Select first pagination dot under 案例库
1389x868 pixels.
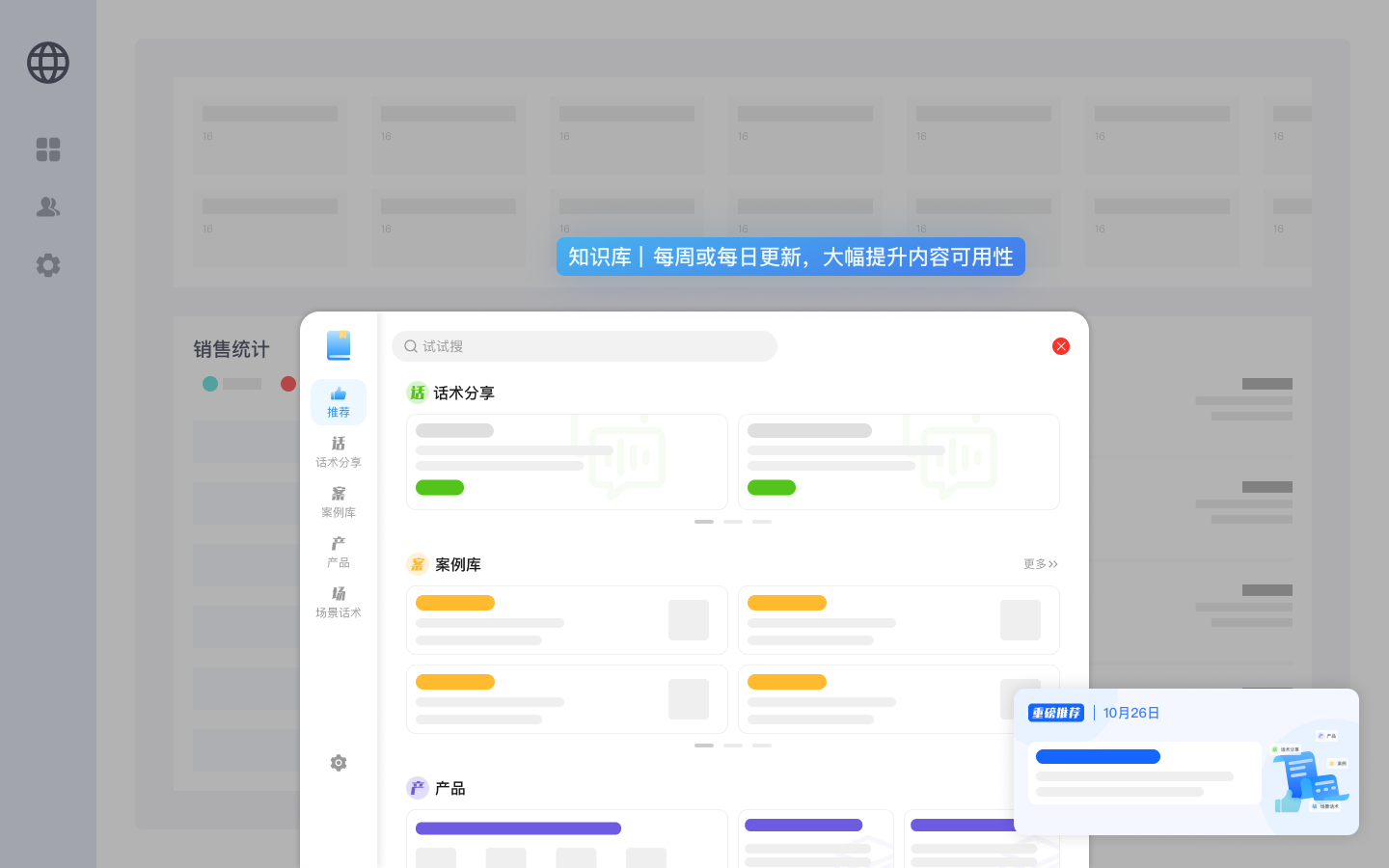pos(704,746)
